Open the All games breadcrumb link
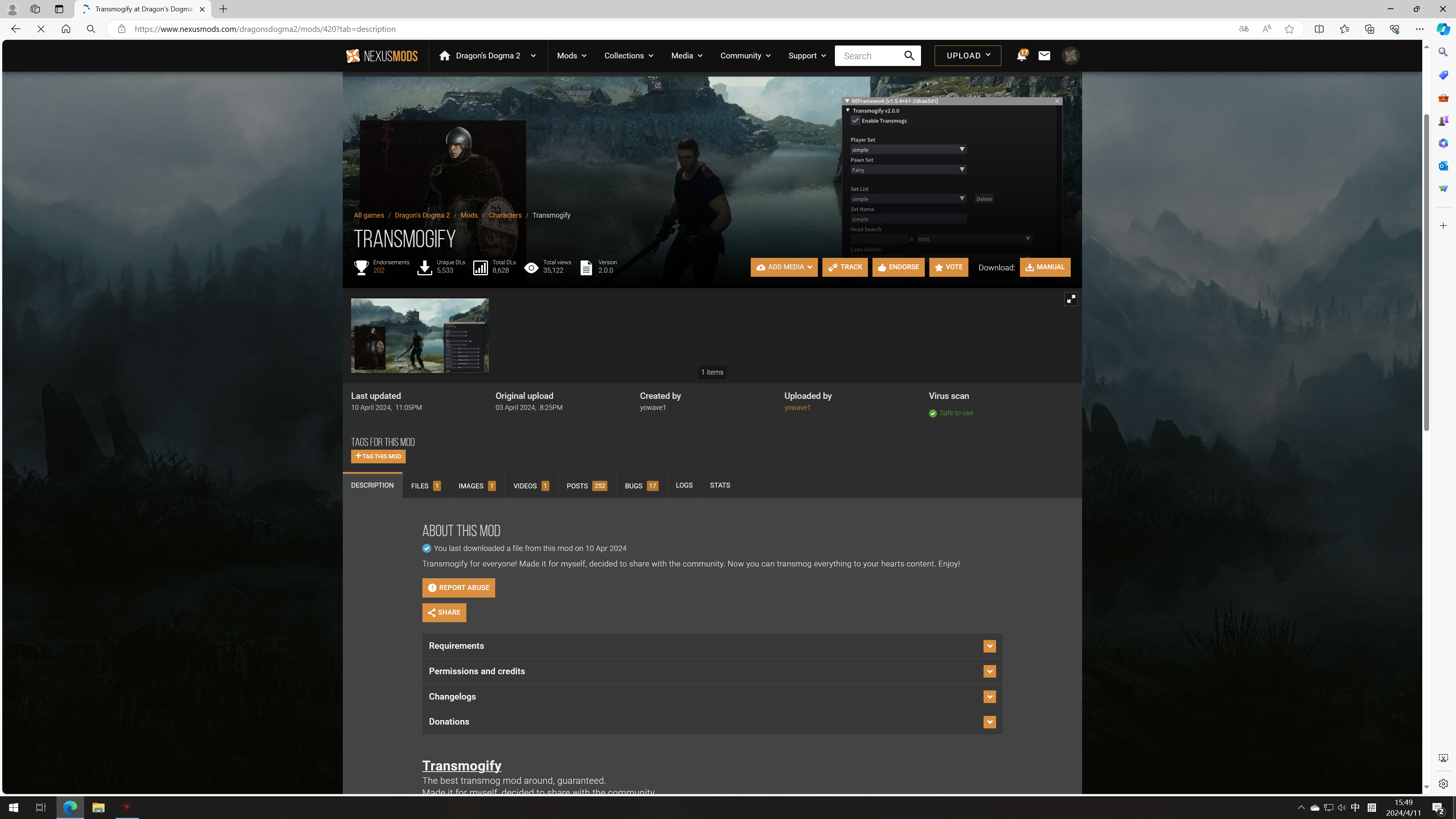 pos(369,215)
